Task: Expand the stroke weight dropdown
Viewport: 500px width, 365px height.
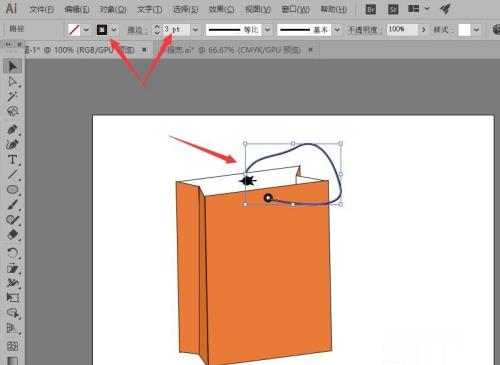Action: pyautogui.click(x=195, y=30)
